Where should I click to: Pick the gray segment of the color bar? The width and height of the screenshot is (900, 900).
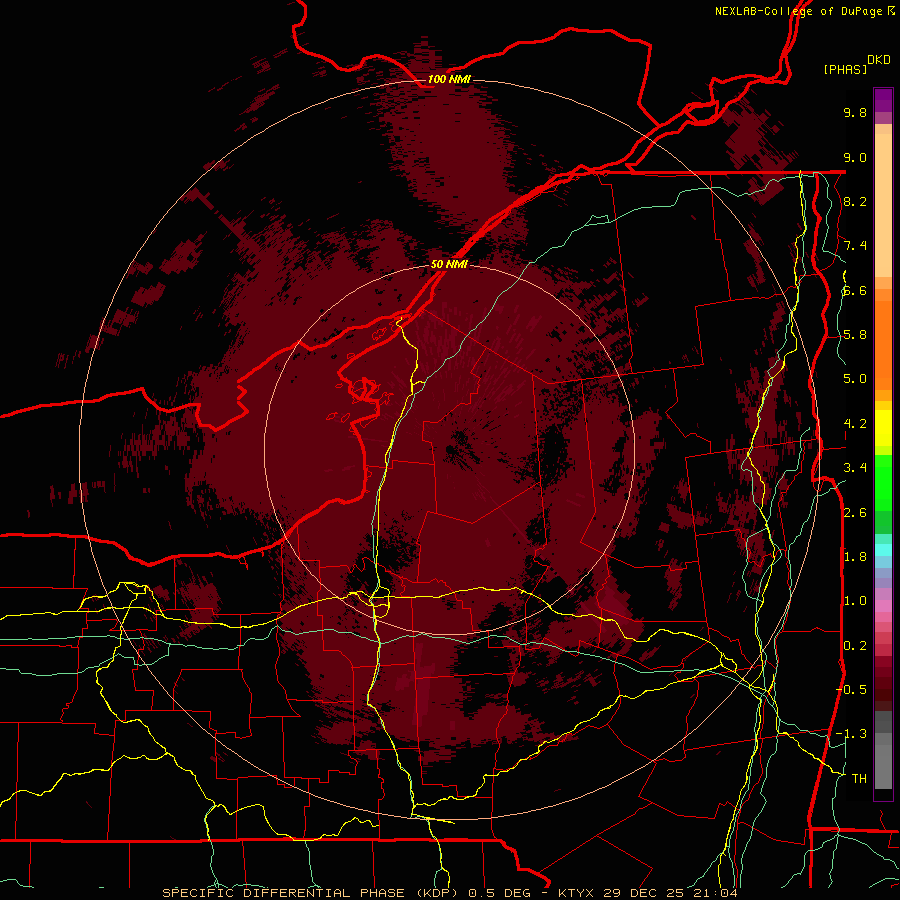point(883,749)
